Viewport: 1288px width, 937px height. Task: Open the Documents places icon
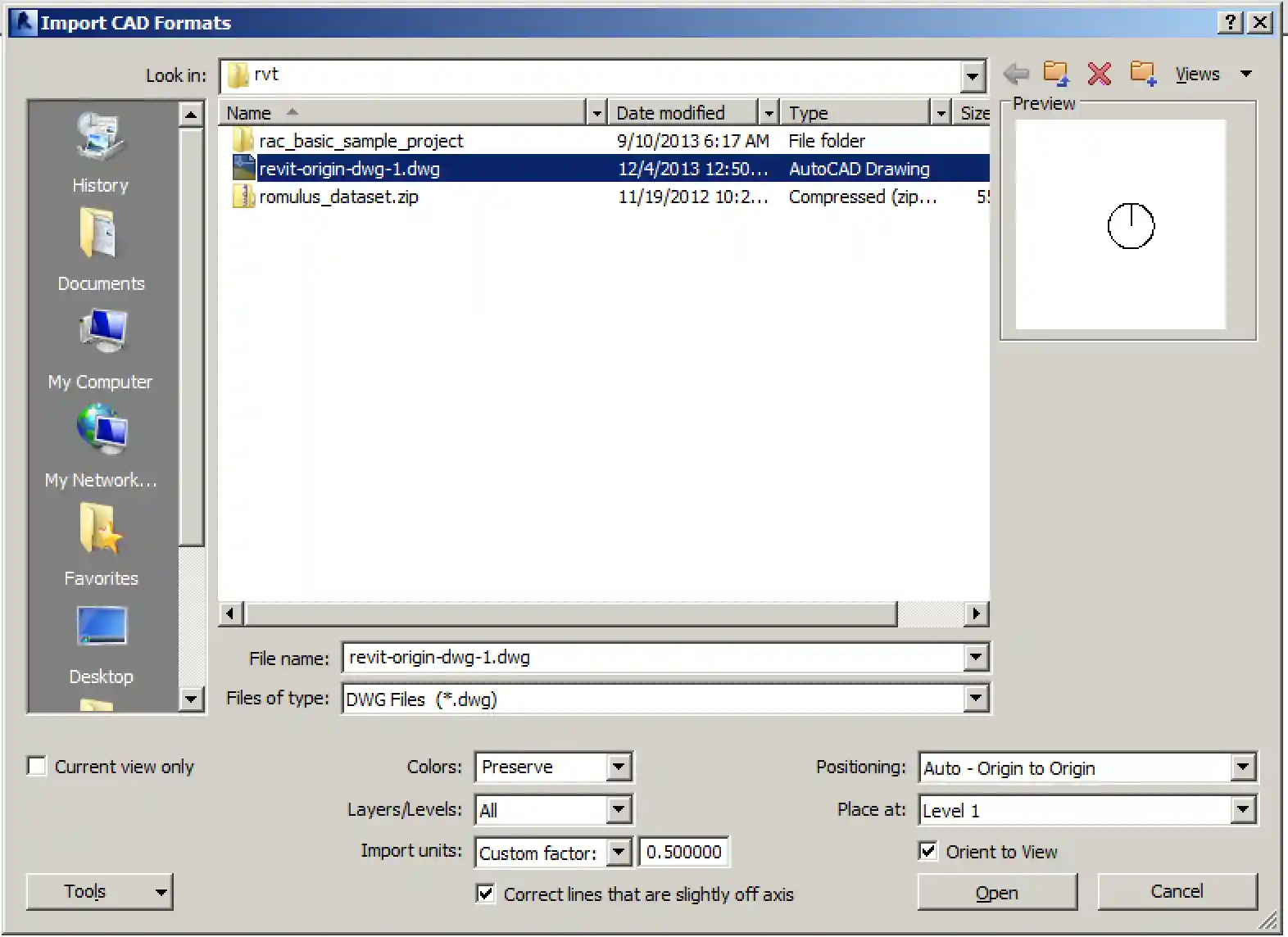coord(100,234)
